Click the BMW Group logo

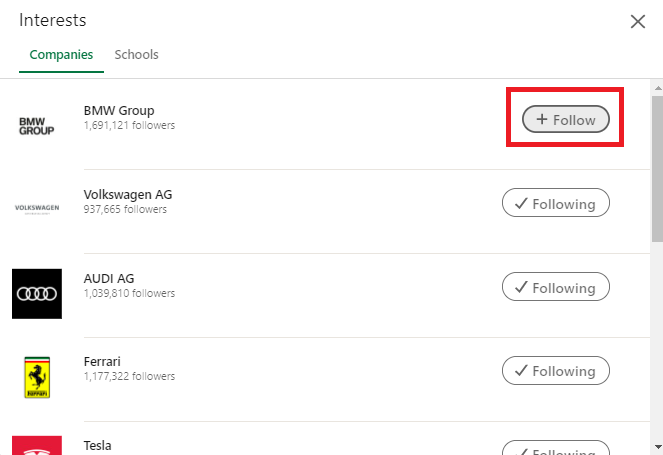point(37,126)
